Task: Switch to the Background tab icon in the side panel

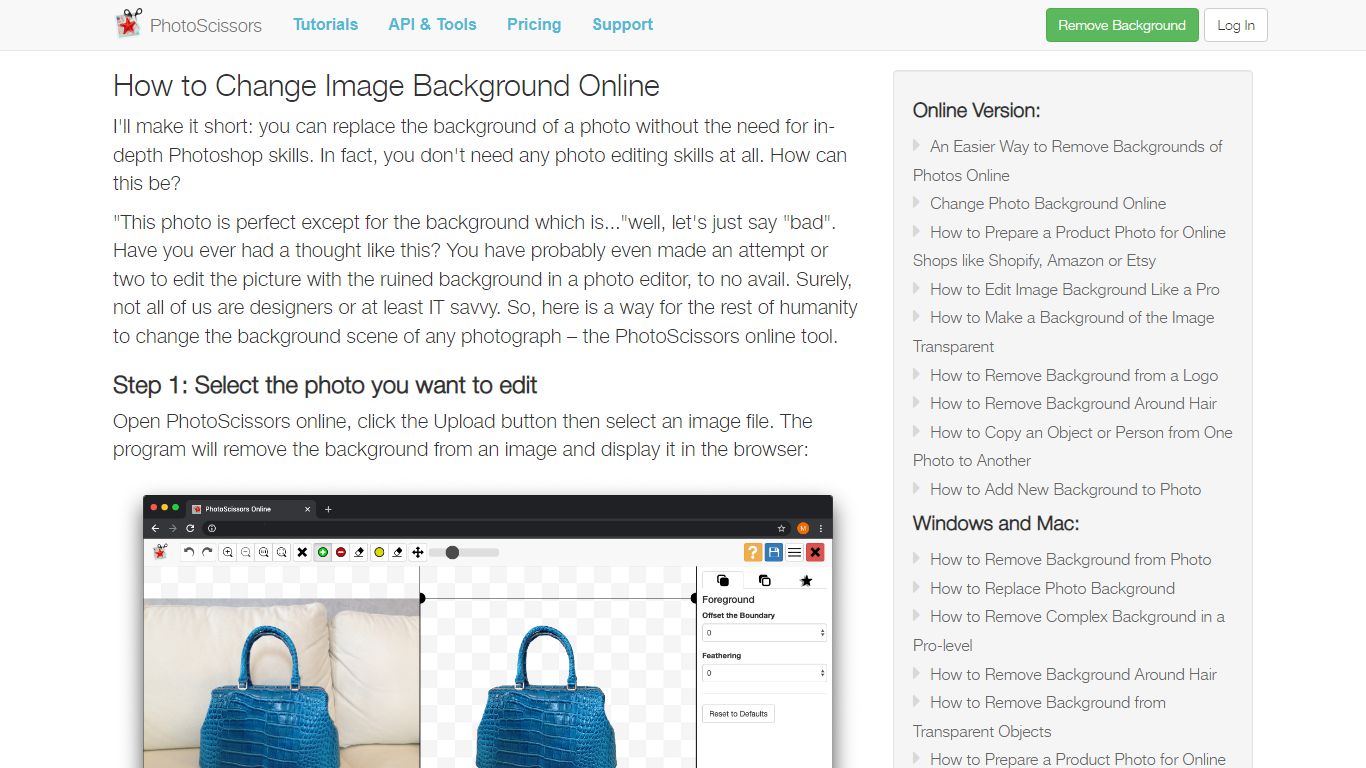Action: click(765, 580)
